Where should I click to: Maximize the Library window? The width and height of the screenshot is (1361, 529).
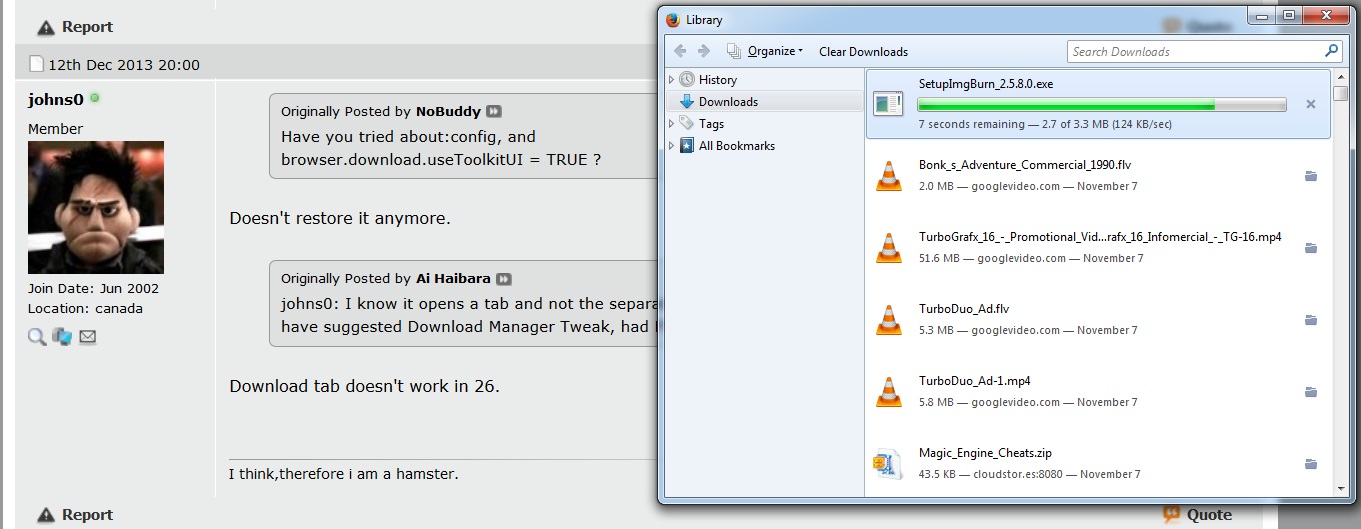point(1289,15)
